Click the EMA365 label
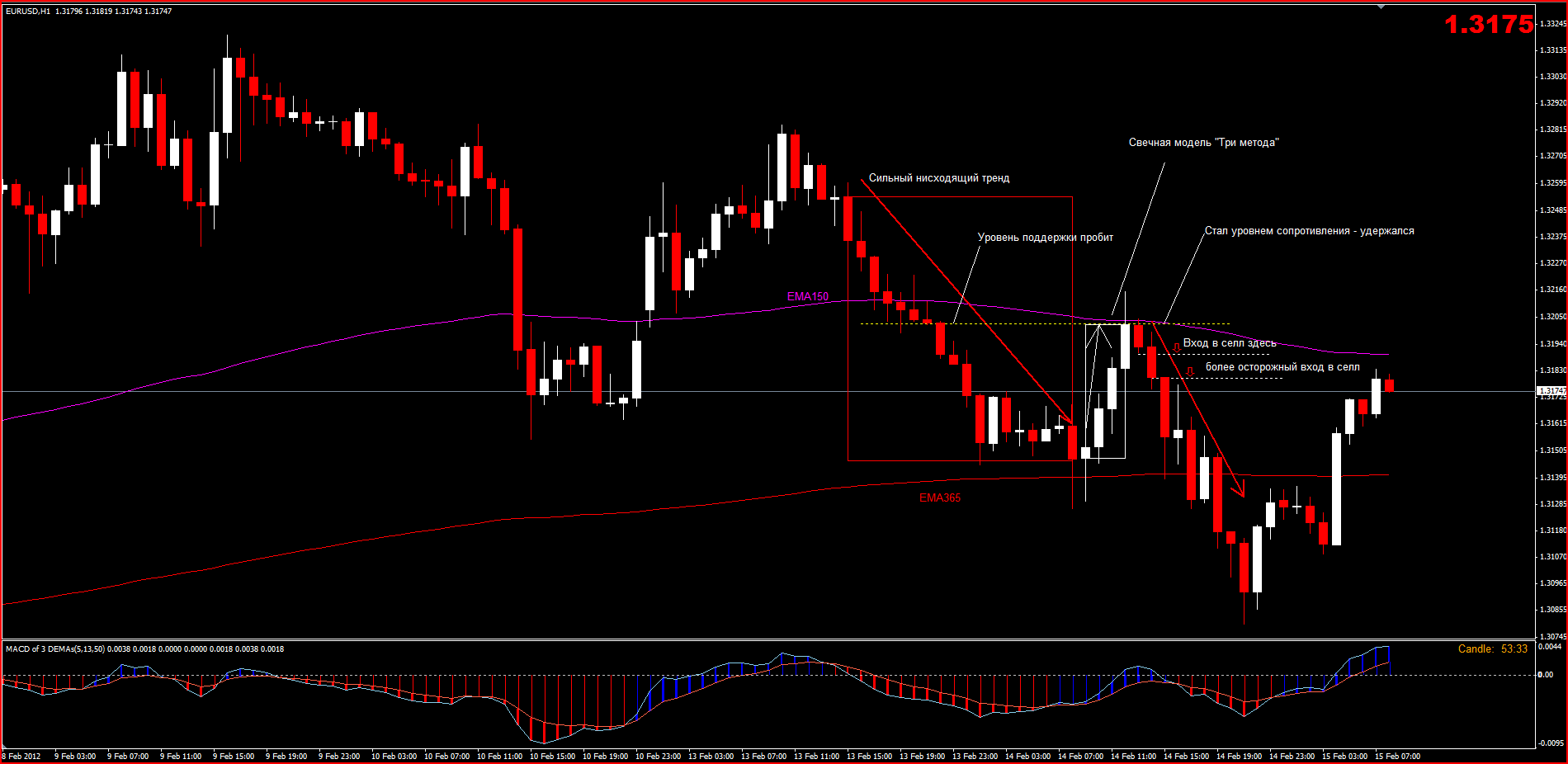Viewport: 1568px width, 764px height. click(940, 498)
